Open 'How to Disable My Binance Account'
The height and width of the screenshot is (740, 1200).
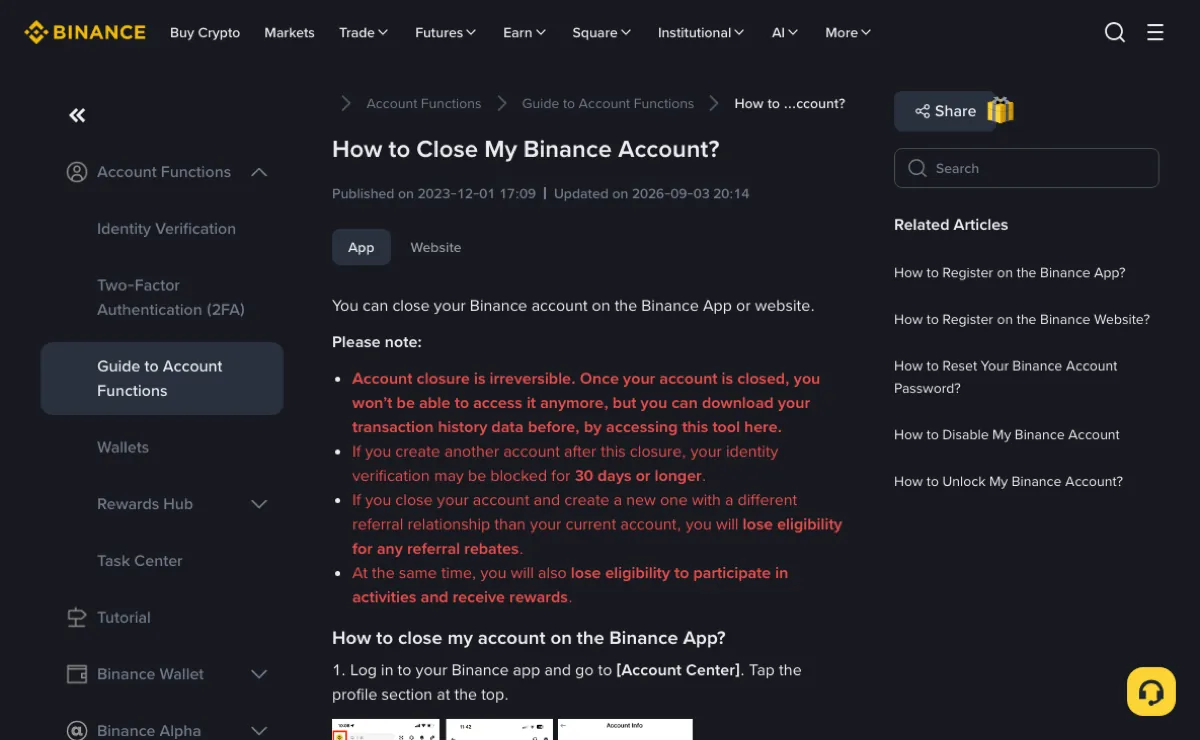(1007, 435)
